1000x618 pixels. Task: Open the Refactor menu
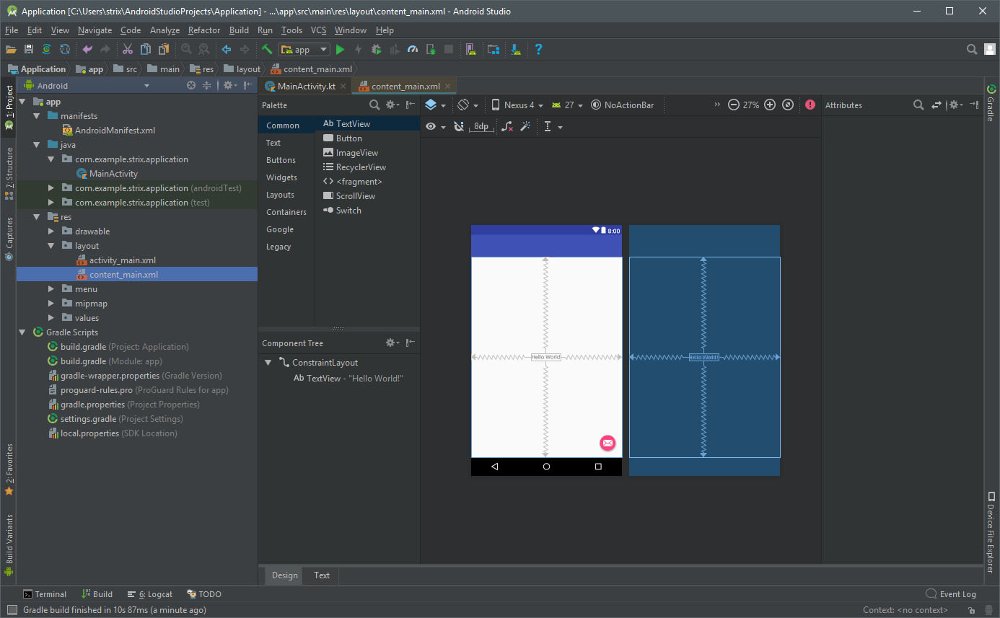[x=204, y=30]
